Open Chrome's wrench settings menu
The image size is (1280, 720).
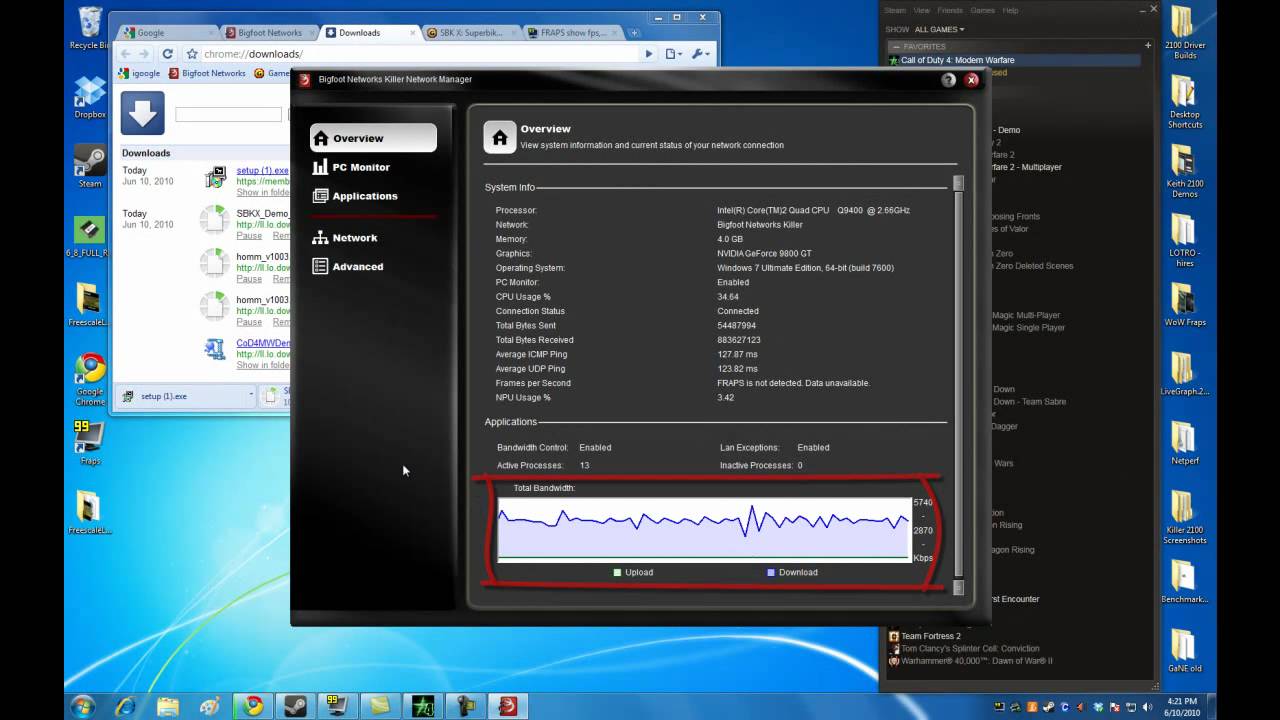pyautogui.click(x=701, y=54)
